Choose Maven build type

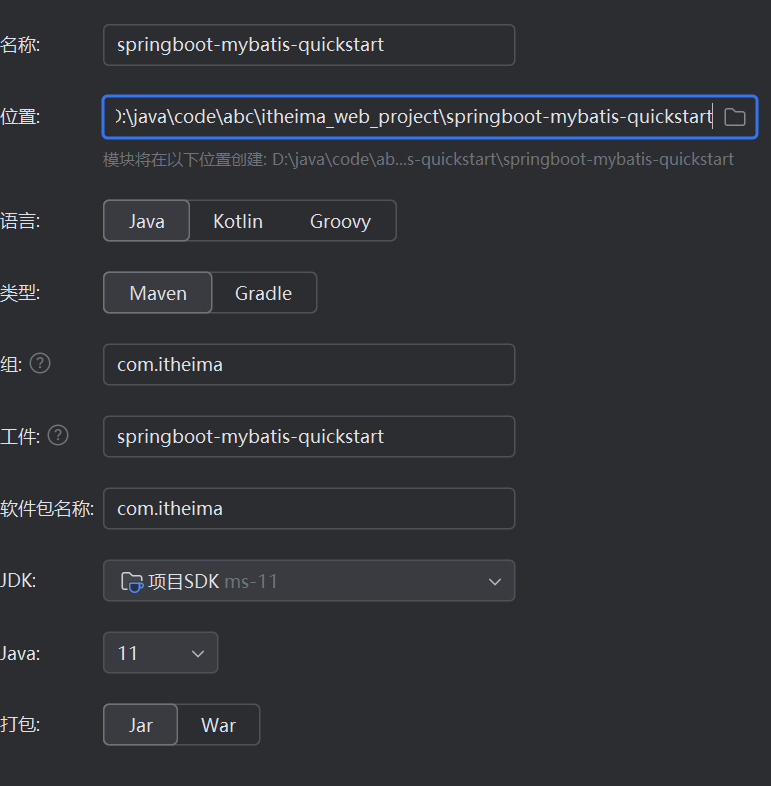[x=158, y=293]
